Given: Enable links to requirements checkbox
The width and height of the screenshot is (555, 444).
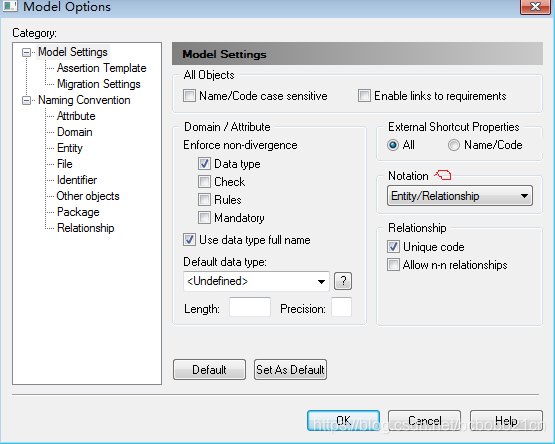Looking at the screenshot, I should (364, 96).
